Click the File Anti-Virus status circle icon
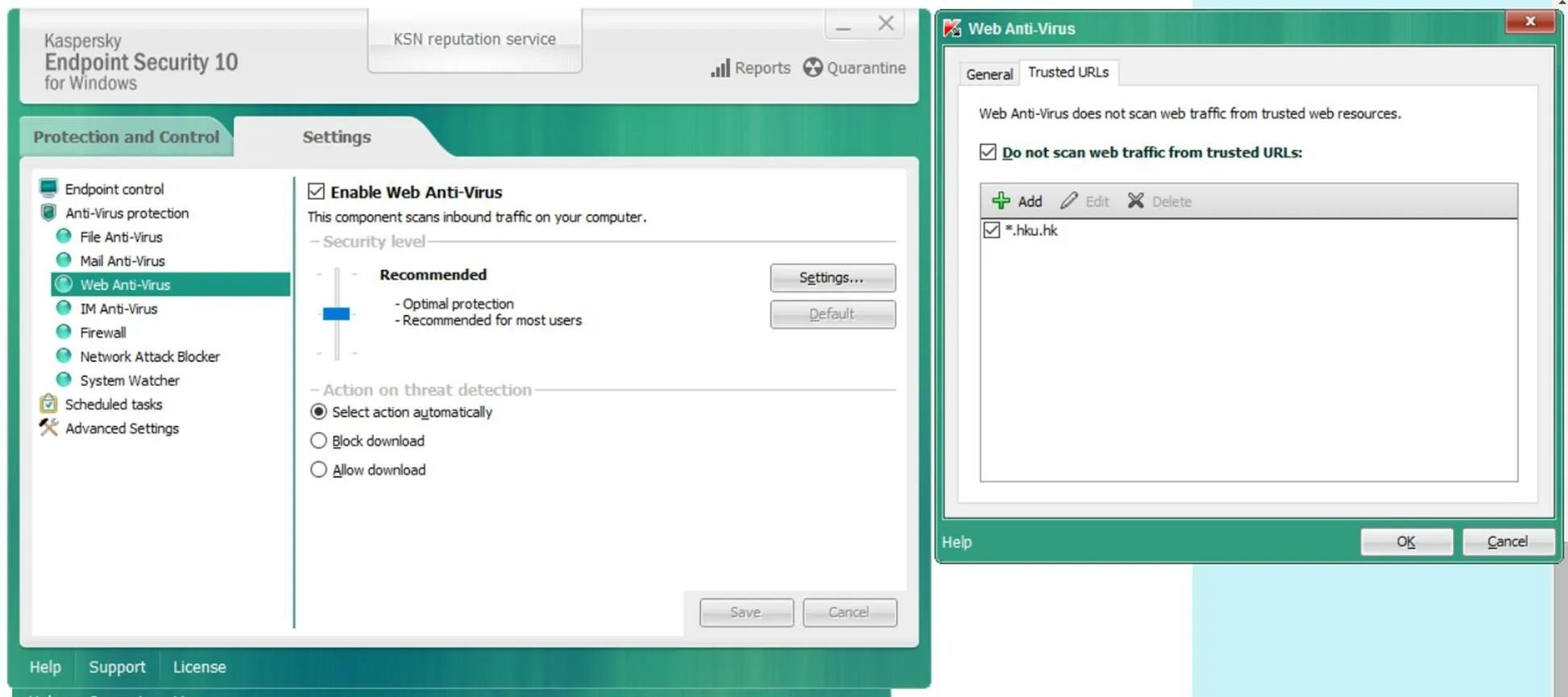The image size is (1568, 697). click(64, 236)
